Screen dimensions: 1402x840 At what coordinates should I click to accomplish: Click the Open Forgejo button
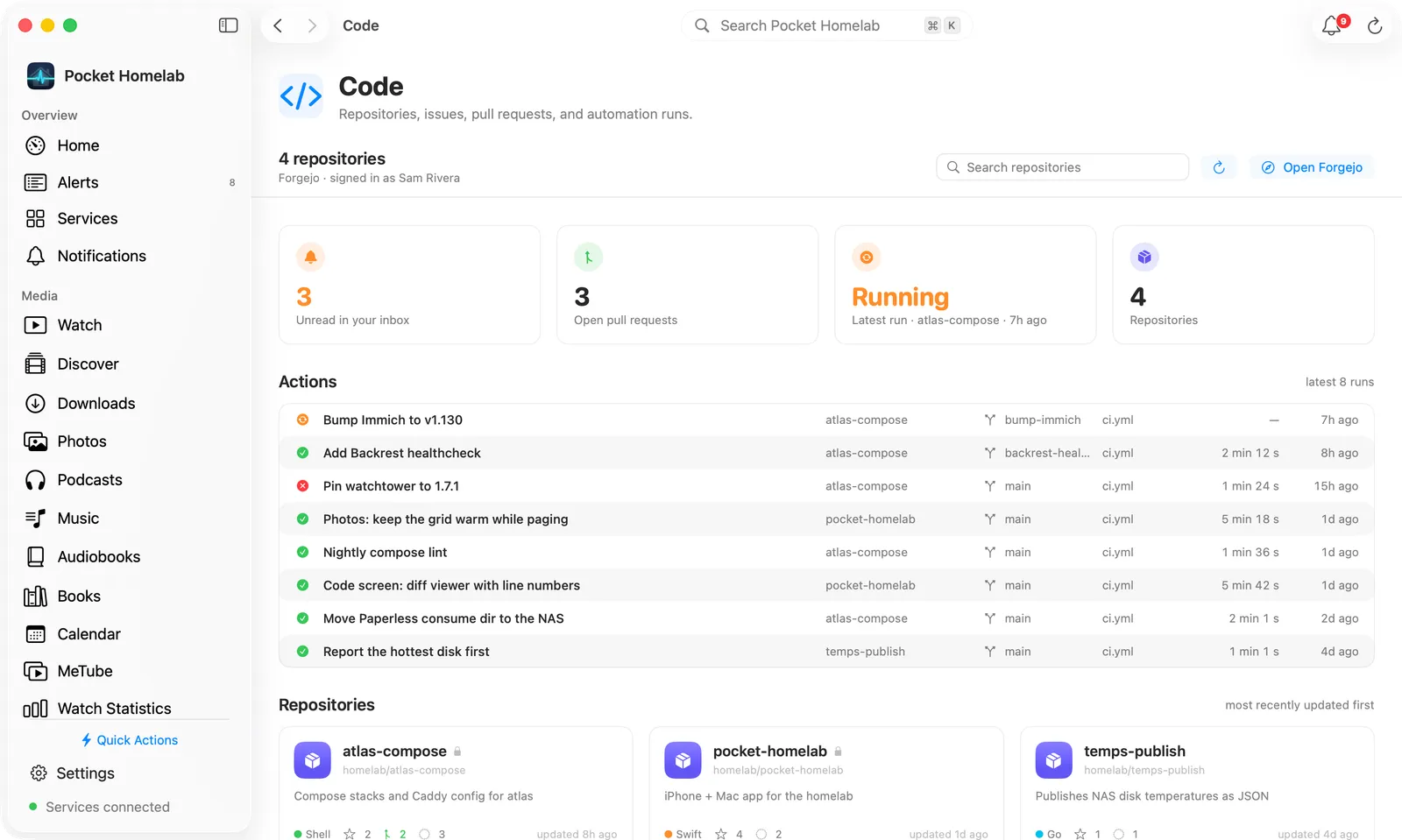tap(1312, 167)
